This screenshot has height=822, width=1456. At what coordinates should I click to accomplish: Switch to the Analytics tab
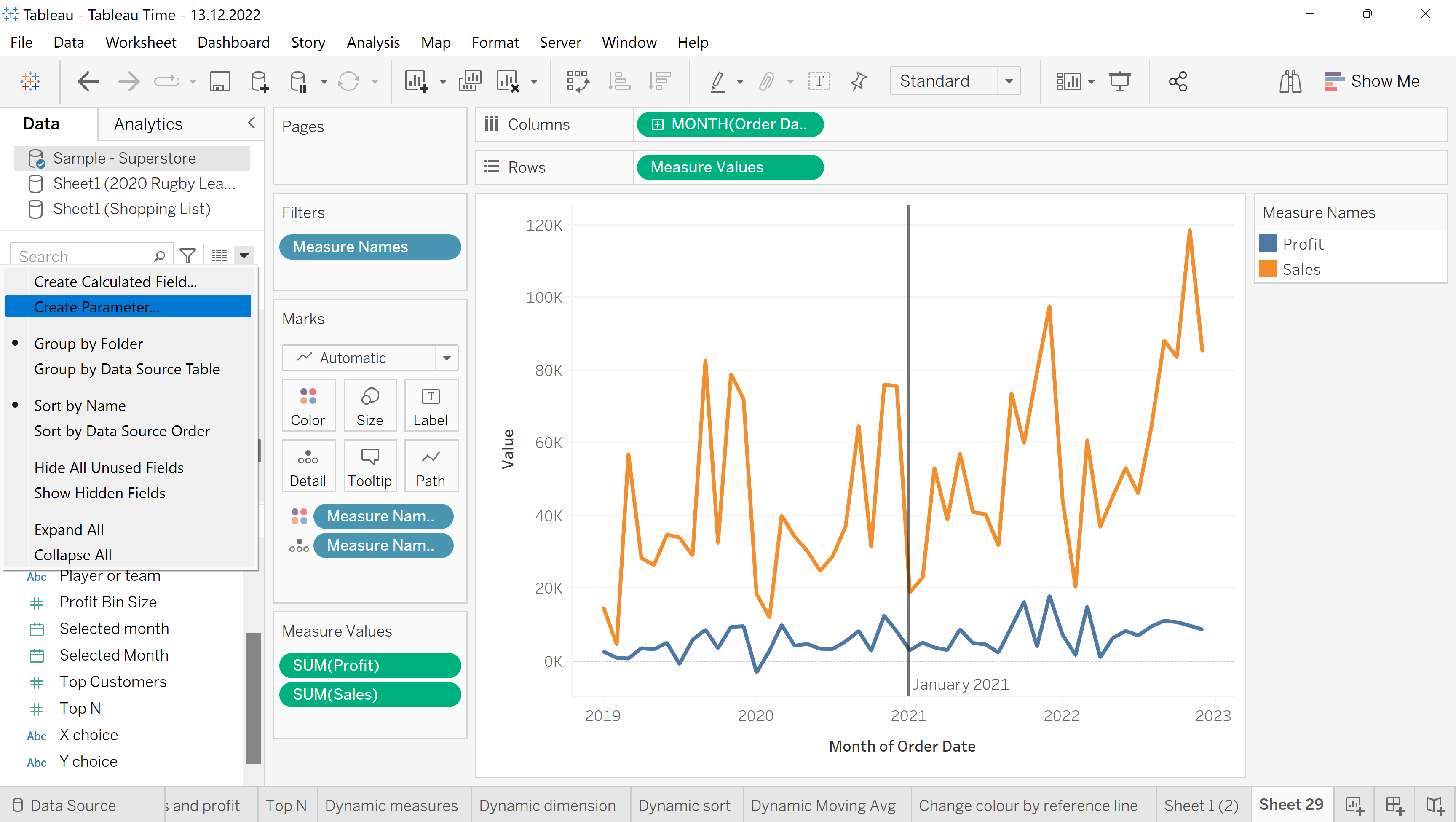(148, 124)
